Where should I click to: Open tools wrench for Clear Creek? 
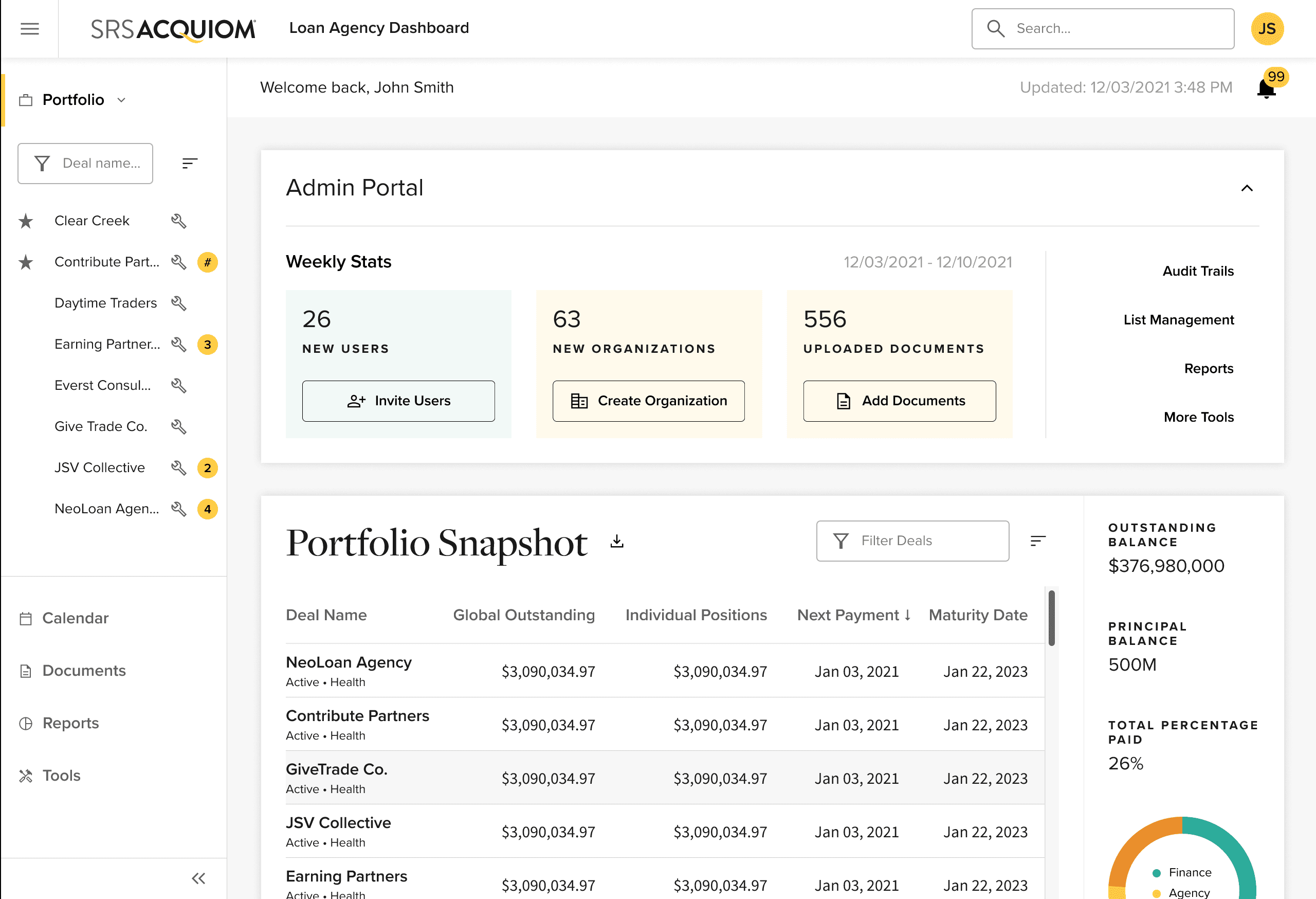tap(179, 221)
